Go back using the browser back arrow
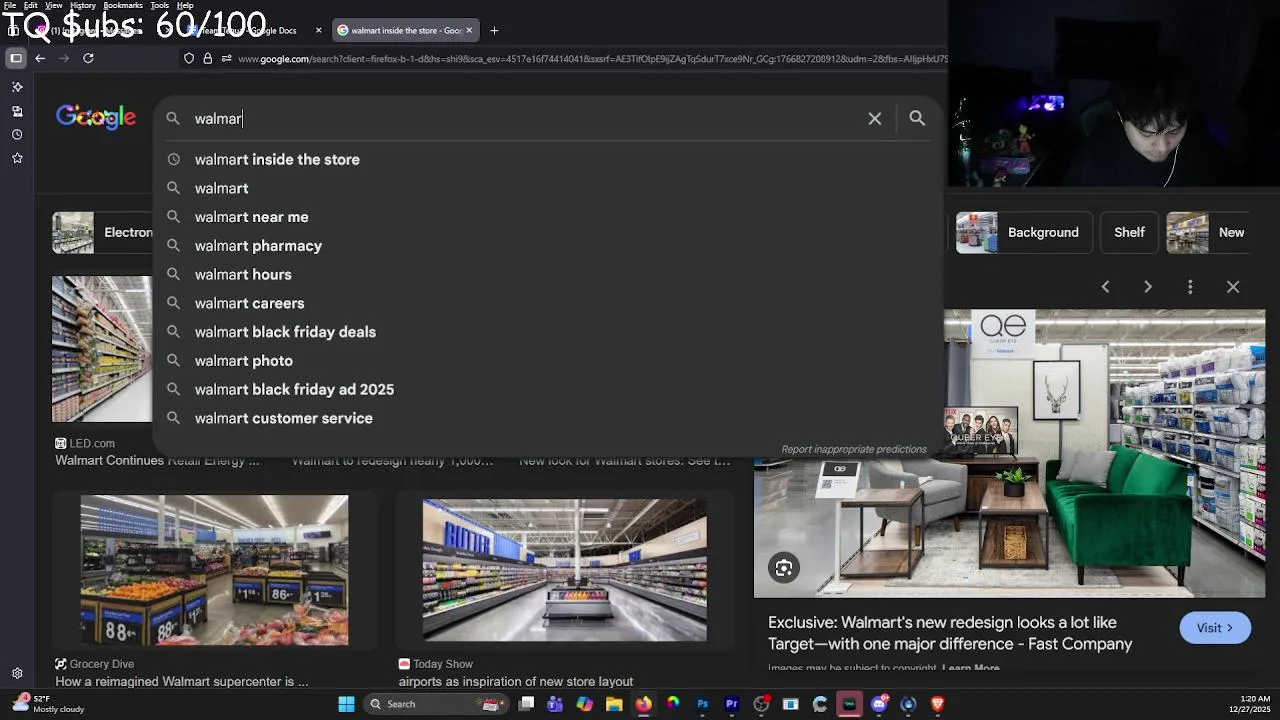Screen dimensions: 1280x720 point(40,58)
